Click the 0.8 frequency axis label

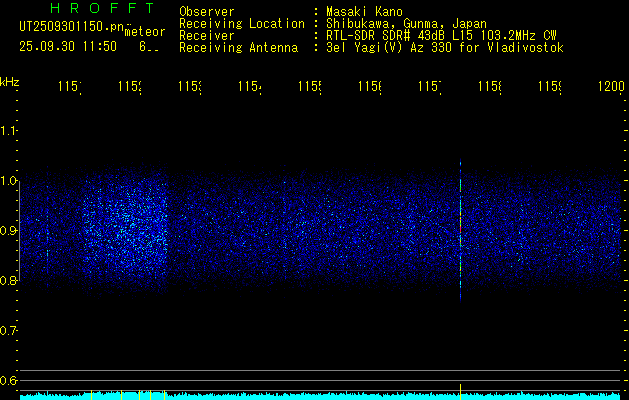pos(8,280)
